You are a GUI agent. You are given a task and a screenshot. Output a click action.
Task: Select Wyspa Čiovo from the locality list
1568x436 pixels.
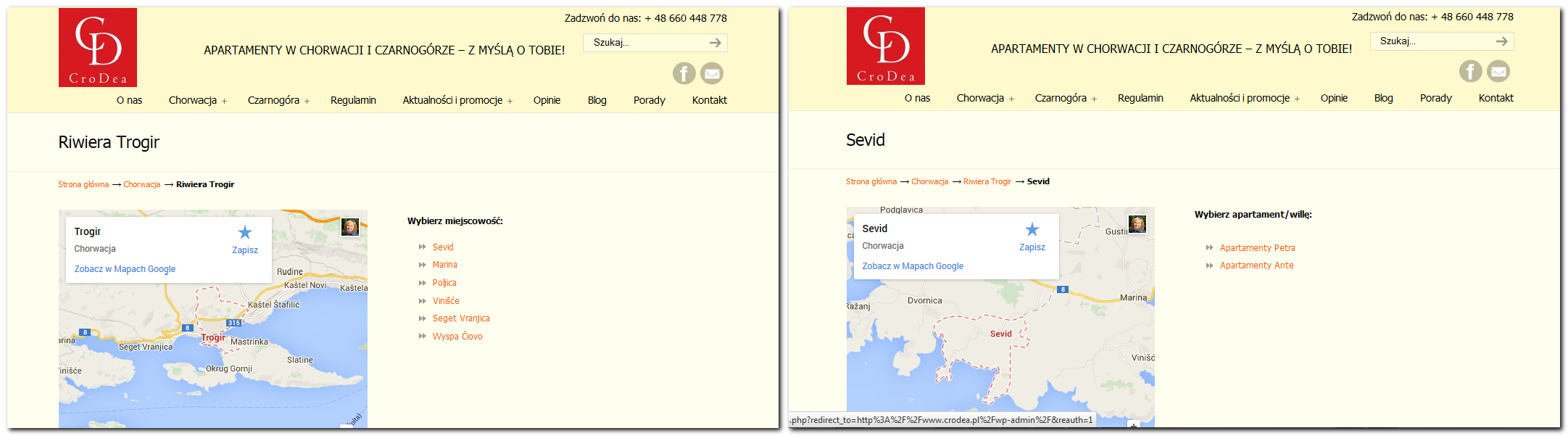pyautogui.click(x=457, y=337)
